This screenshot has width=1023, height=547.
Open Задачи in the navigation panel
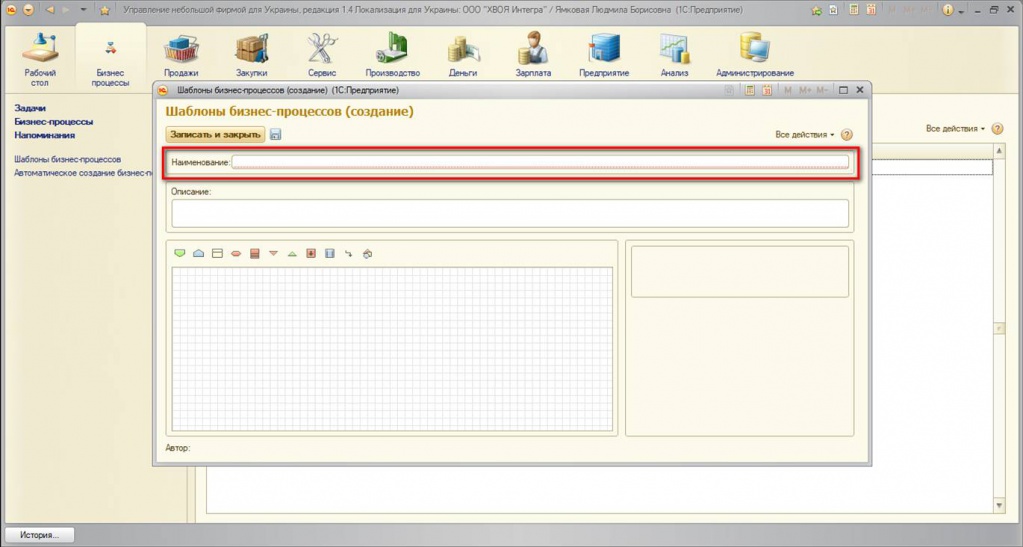(30, 108)
